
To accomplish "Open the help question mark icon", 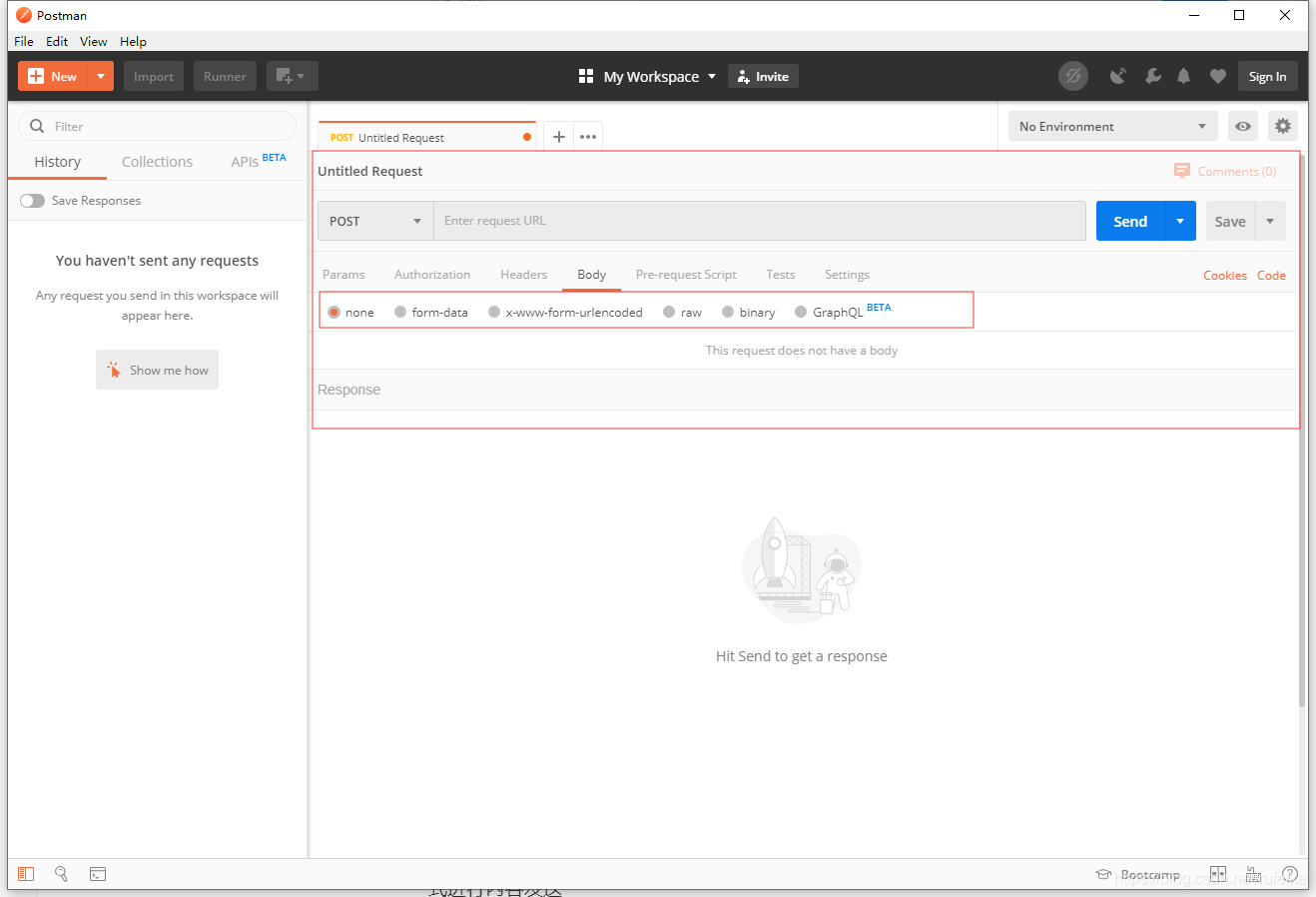I will pos(1290,874).
